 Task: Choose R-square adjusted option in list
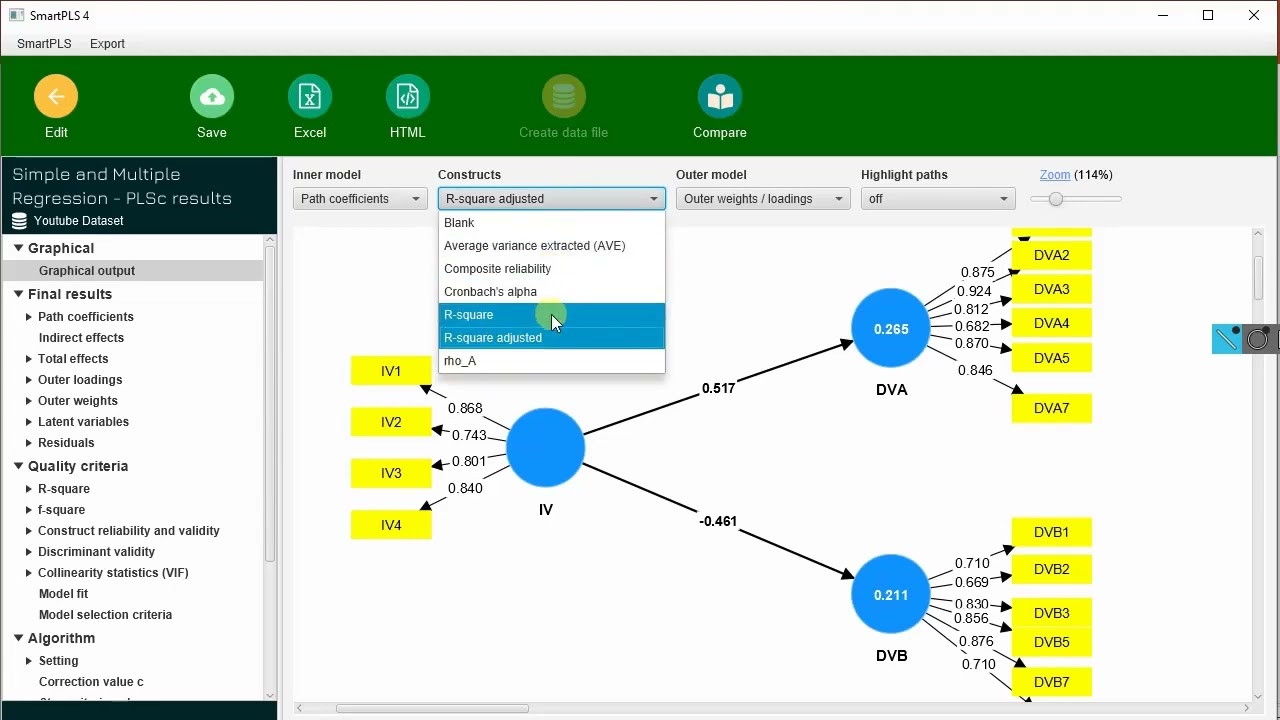(x=552, y=338)
